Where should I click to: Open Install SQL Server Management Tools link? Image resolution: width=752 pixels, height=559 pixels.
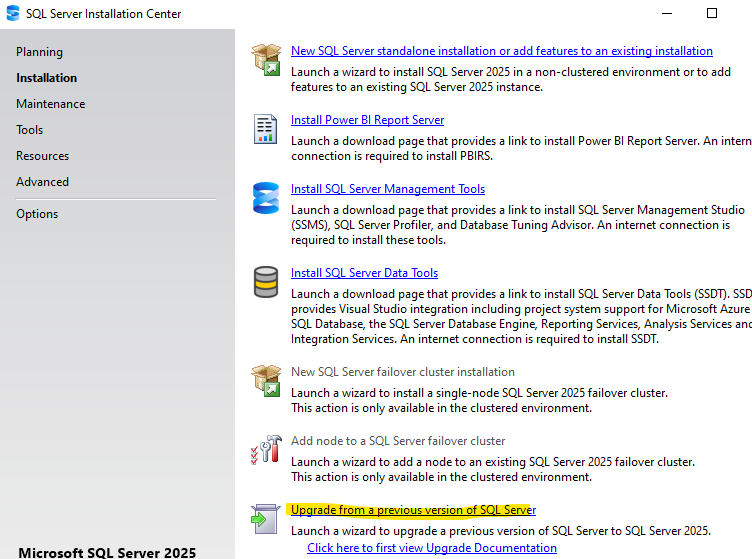(x=388, y=189)
